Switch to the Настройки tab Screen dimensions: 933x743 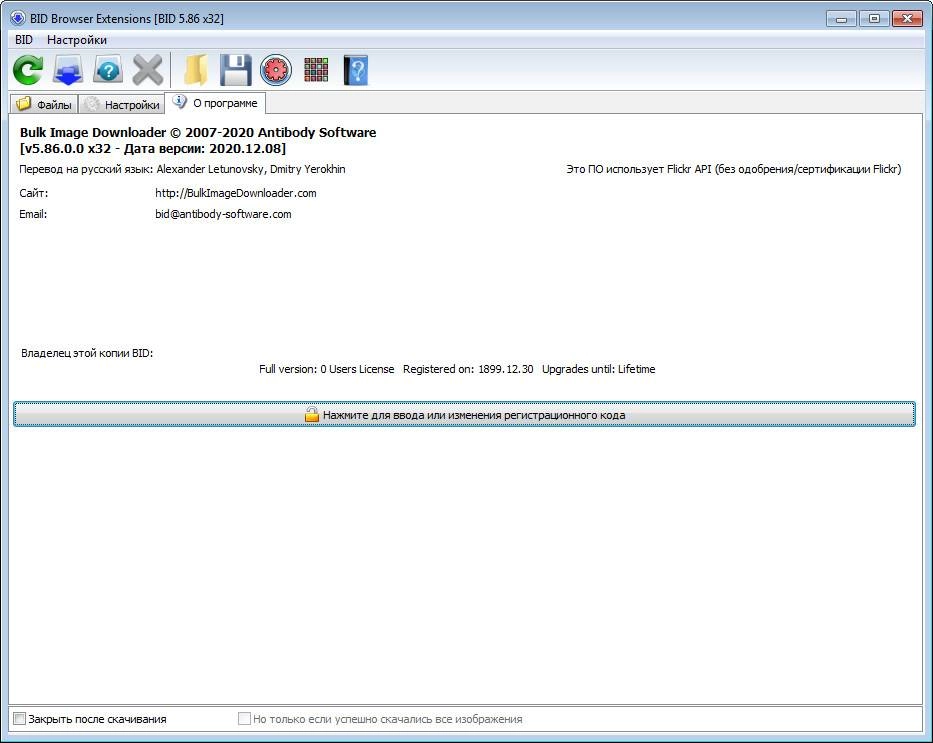(121, 104)
